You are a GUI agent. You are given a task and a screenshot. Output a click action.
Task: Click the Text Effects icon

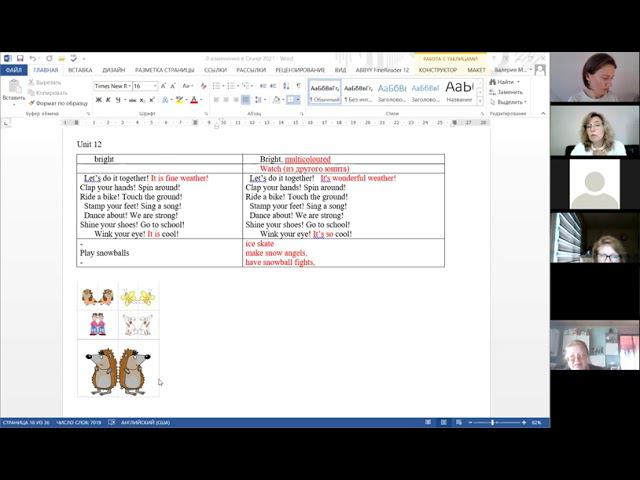(x=165, y=100)
